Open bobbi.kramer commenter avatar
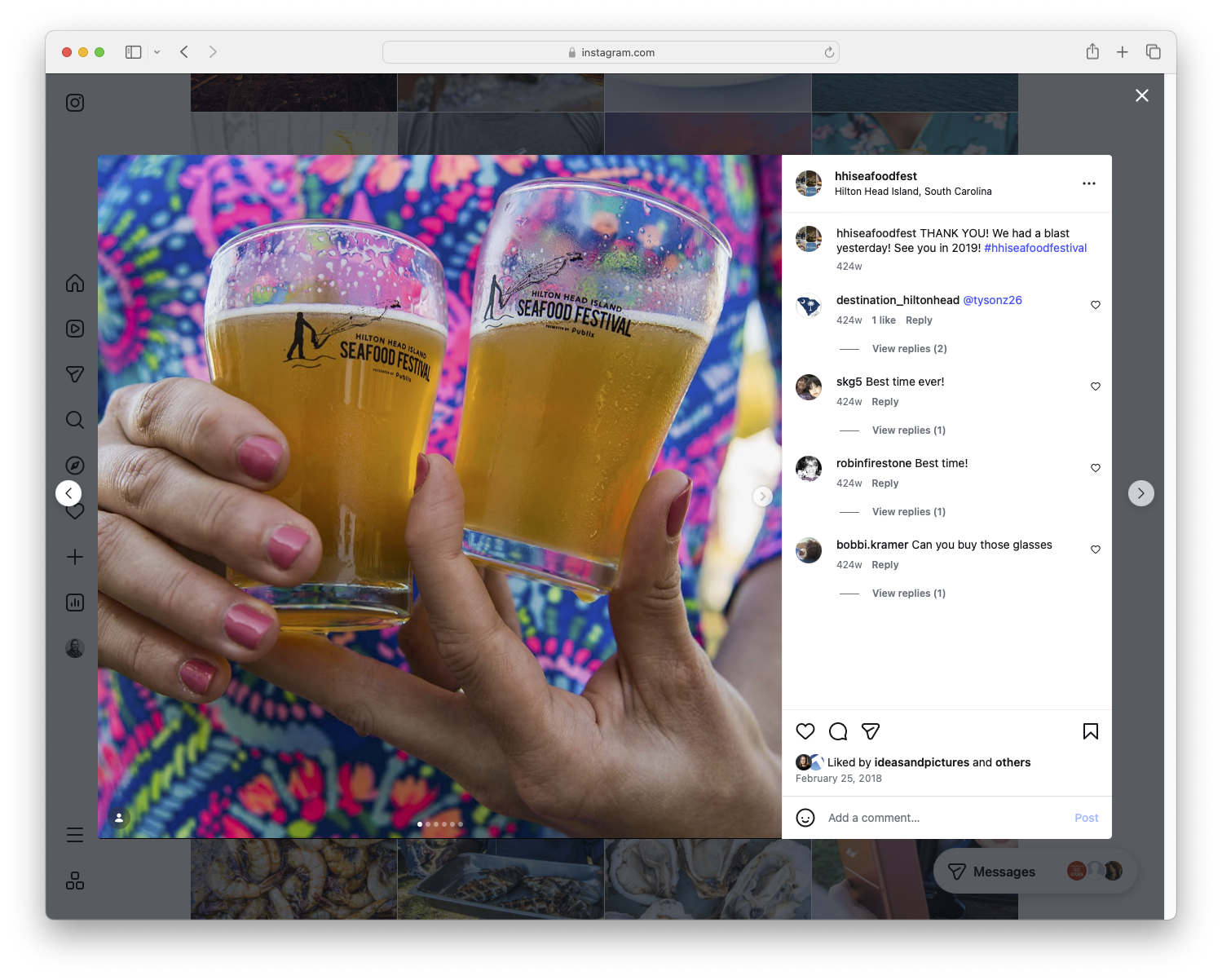The height and width of the screenshot is (980, 1222). (x=809, y=550)
